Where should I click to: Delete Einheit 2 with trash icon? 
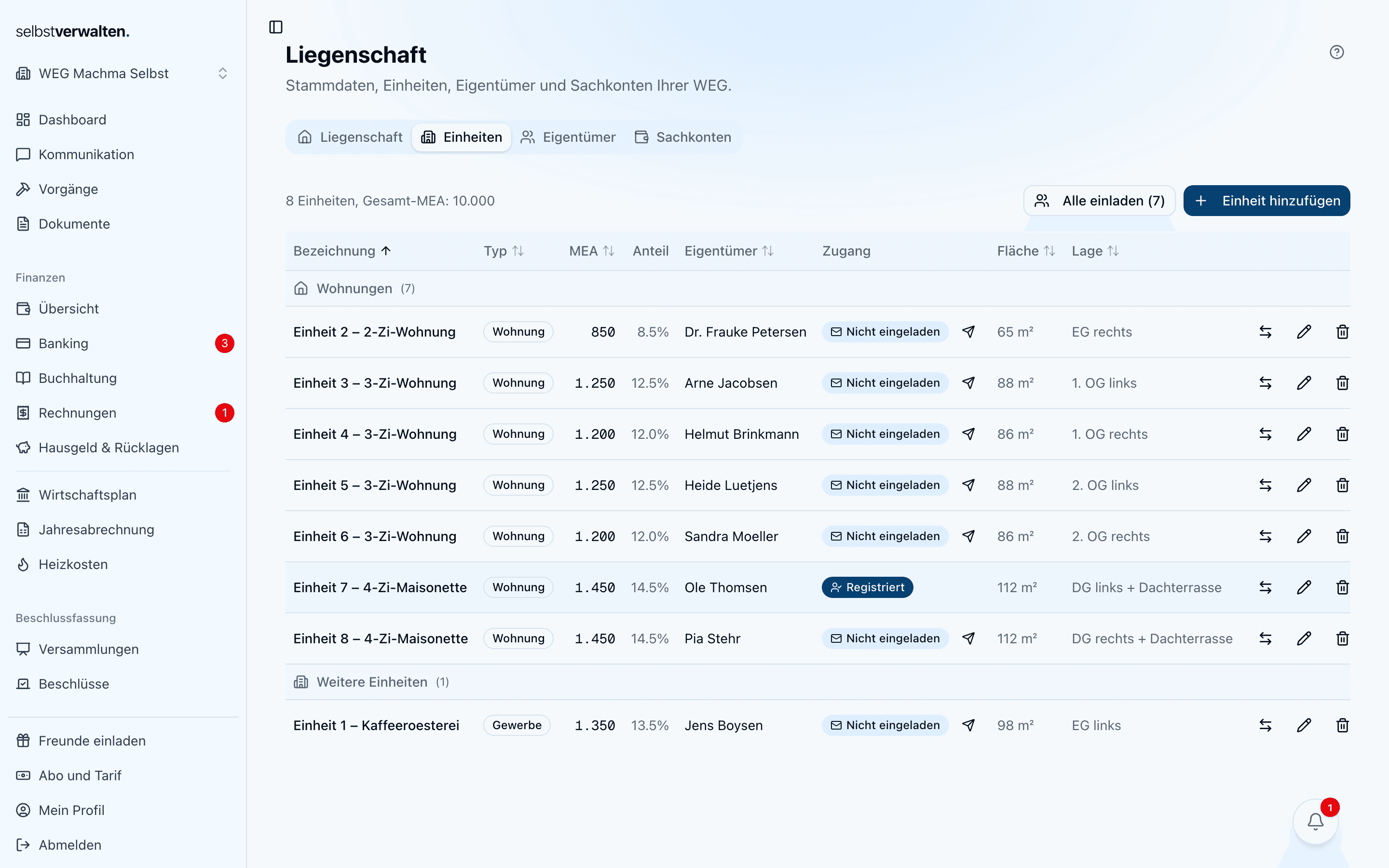pyautogui.click(x=1343, y=332)
